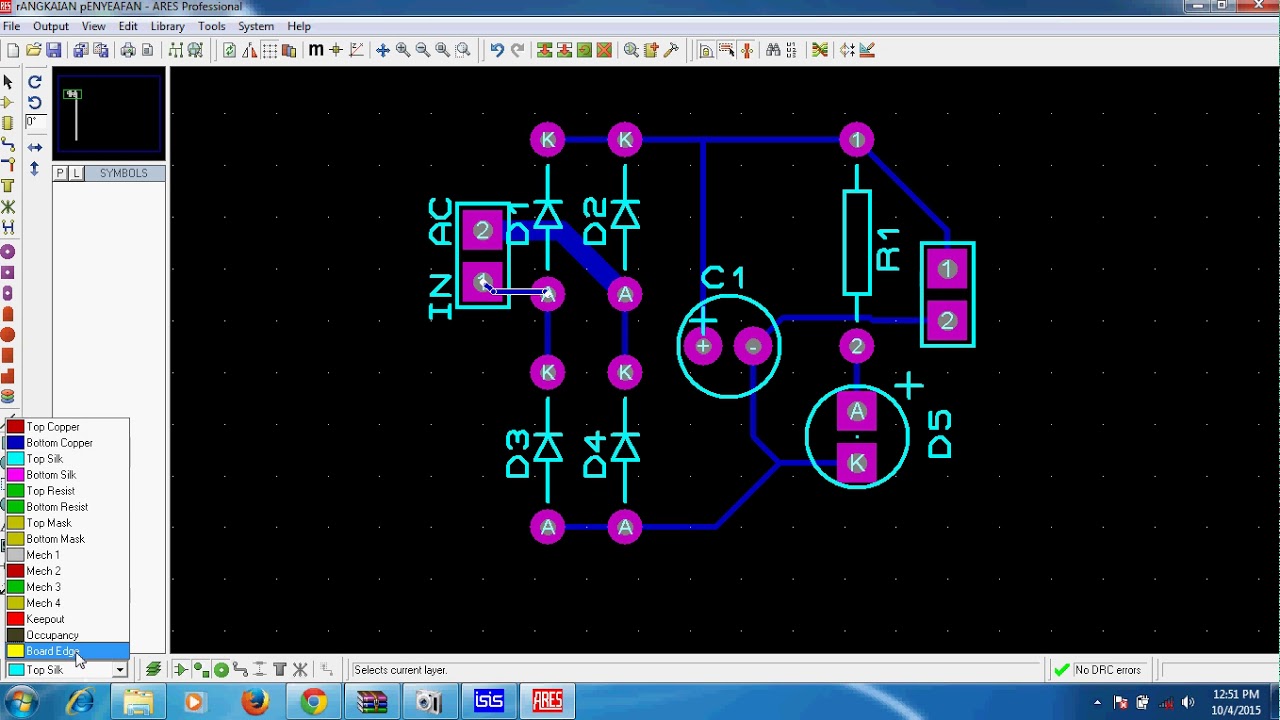The height and width of the screenshot is (720, 1280).
Task: Save the layout with floppy icon
Action: click(54, 50)
